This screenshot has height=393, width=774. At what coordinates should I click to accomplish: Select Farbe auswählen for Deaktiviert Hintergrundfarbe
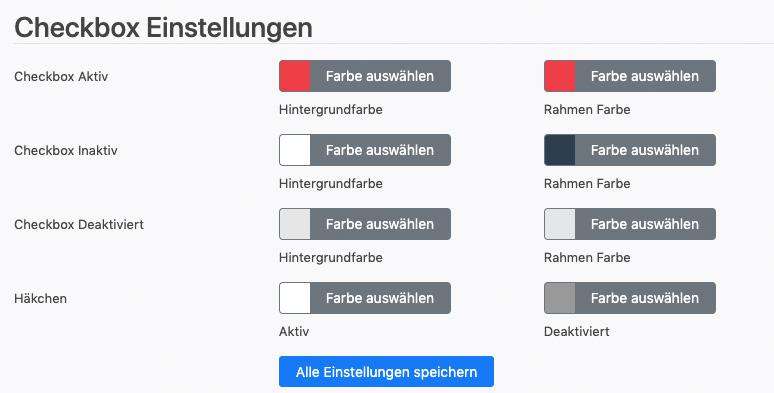point(380,224)
